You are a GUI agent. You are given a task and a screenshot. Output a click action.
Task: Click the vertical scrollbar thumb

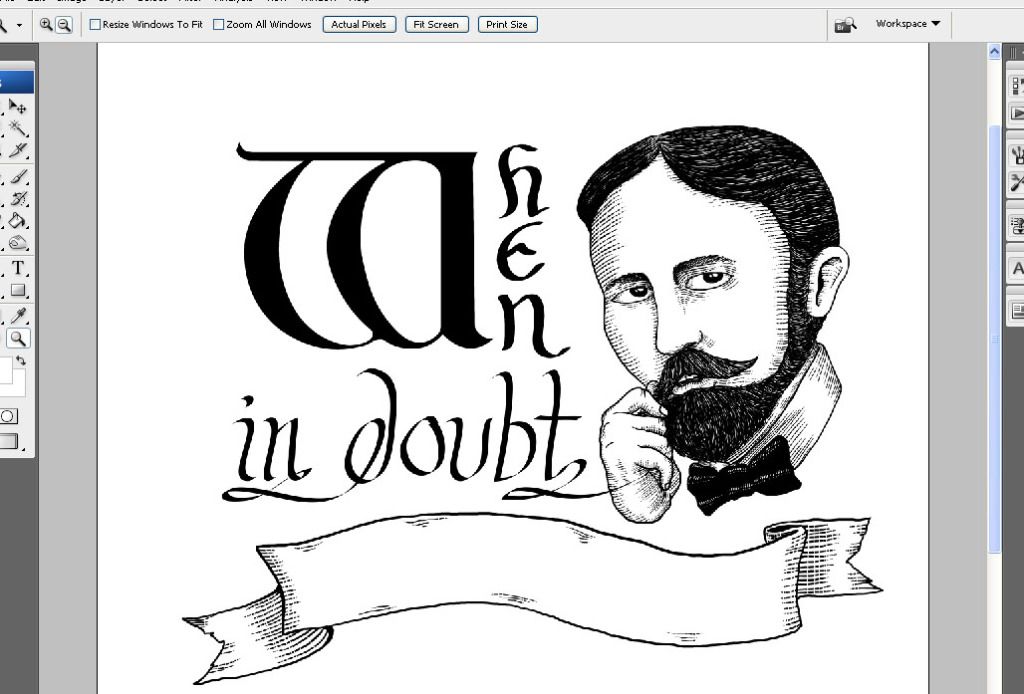coord(995,339)
